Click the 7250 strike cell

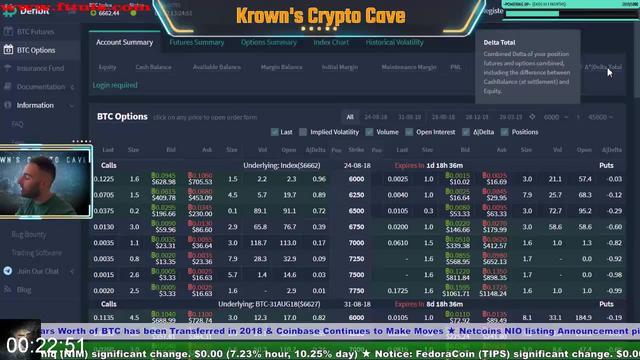click(356, 258)
